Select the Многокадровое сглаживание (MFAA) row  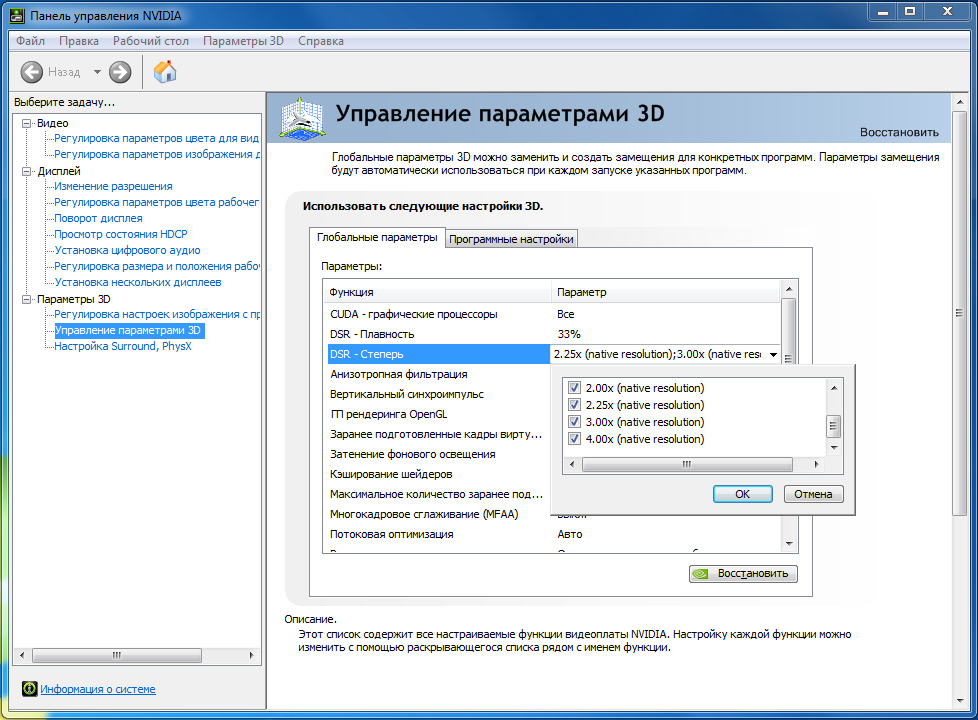pos(438,514)
